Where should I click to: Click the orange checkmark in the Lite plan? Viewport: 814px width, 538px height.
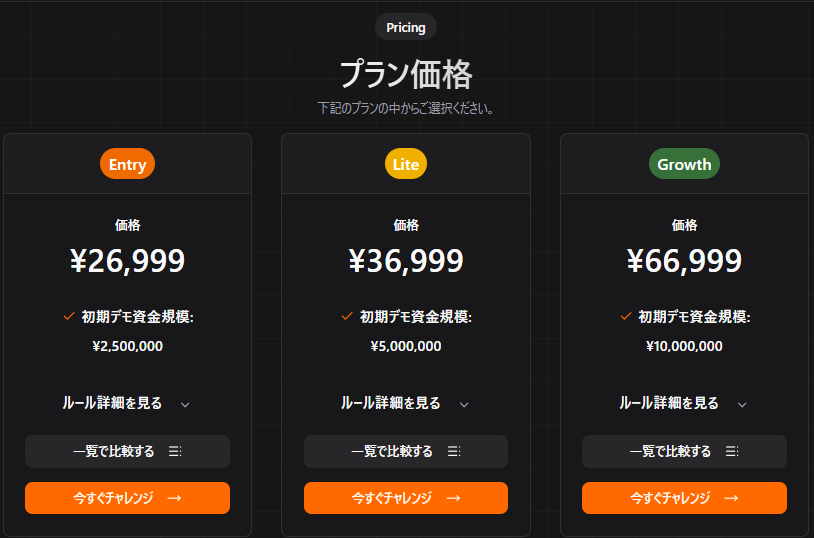(x=347, y=316)
